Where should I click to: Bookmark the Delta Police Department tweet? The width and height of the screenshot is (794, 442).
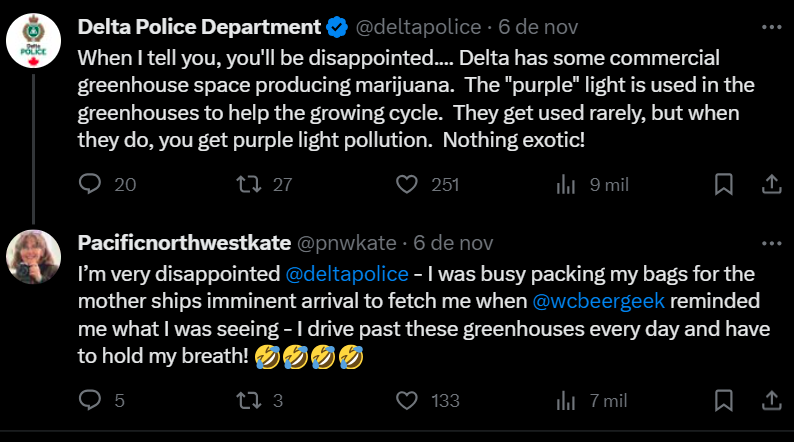pos(724,184)
